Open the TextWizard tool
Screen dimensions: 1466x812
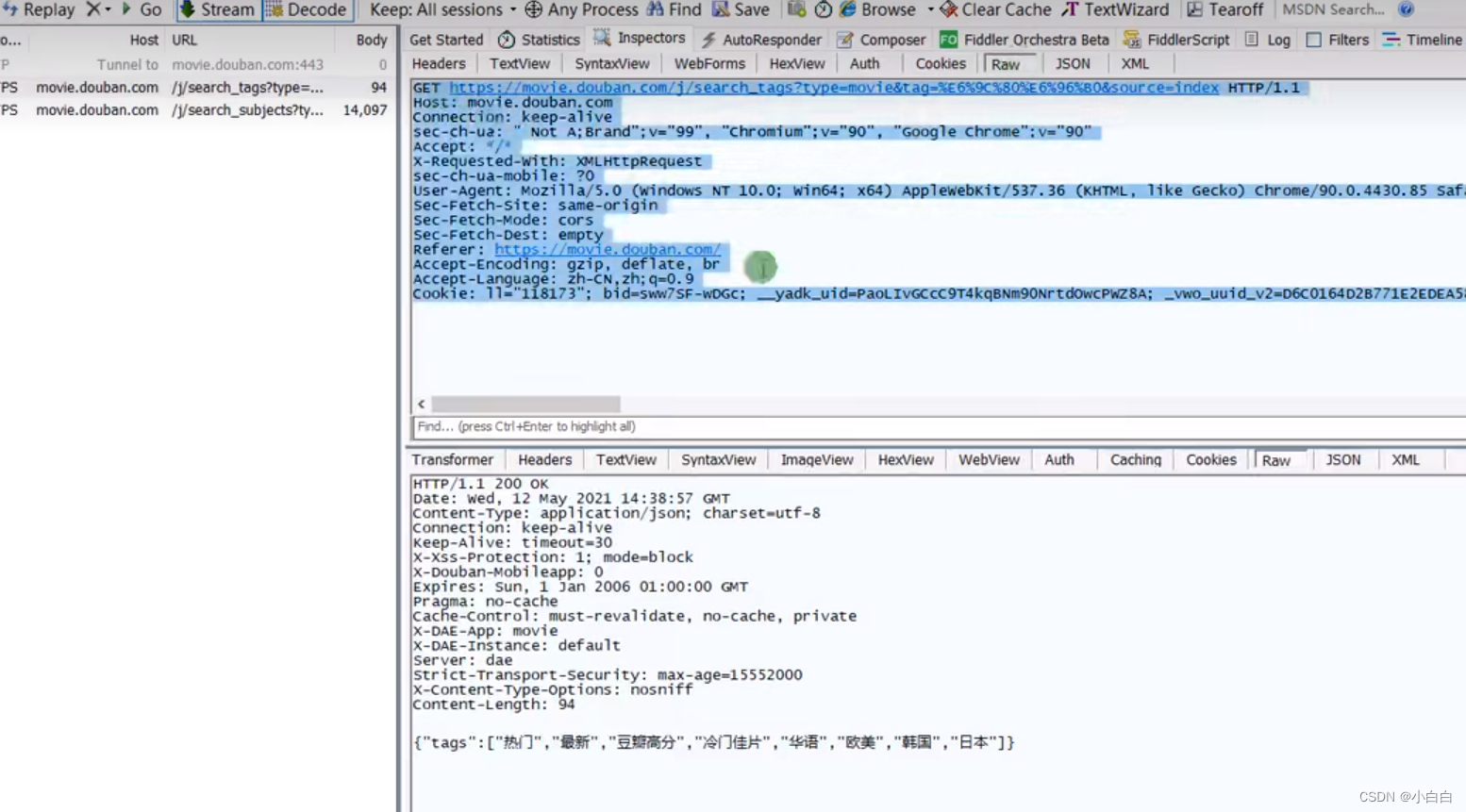pyautogui.click(x=1115, y=9)
